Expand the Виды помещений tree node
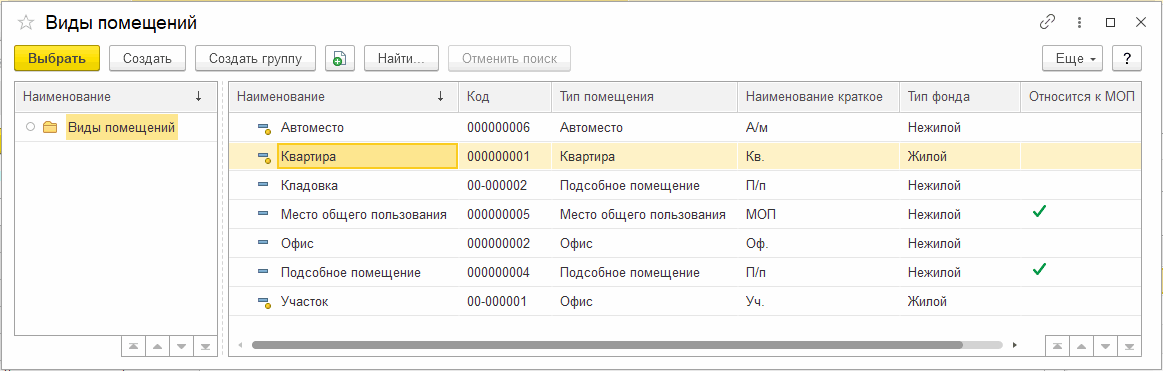The height and width of the screenshot is (371, 1163). (30, 128)
